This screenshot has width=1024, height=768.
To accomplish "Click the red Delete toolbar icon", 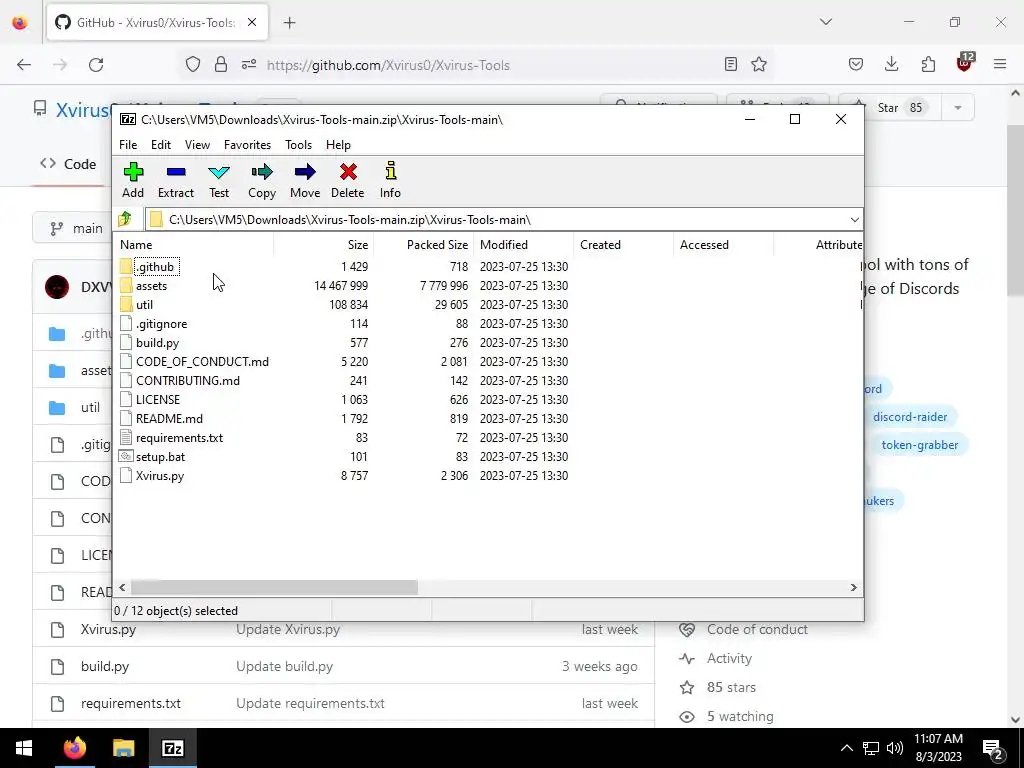I will pyautogui.click(x=347, y=180).
